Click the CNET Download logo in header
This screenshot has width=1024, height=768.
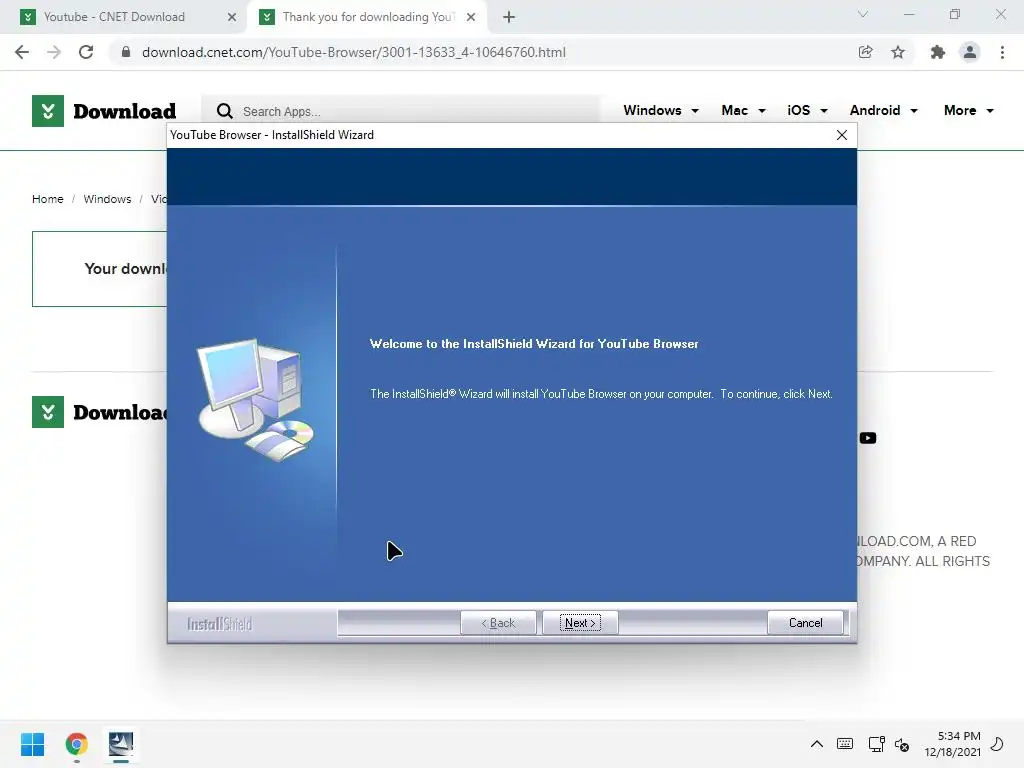[x=104, y=111]
